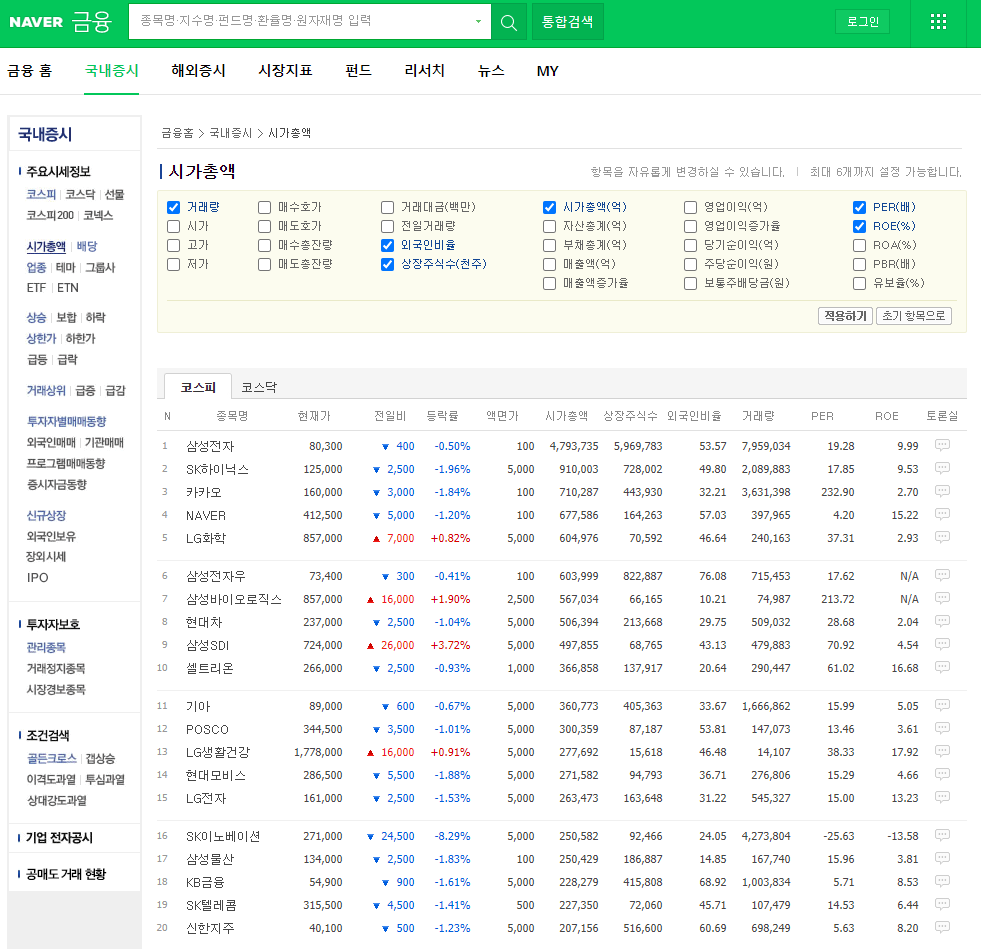Open discussion room icon for LG전자
This screenshot has width=981, height=949.
coord(942,798)
